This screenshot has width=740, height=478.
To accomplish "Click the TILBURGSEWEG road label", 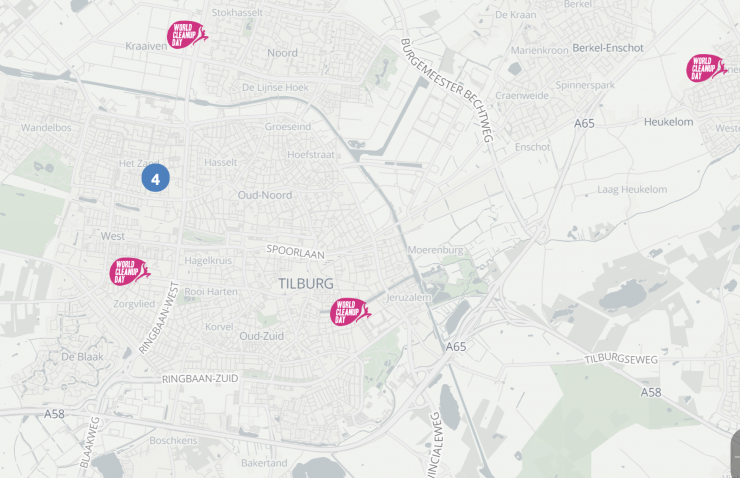I will 621,359.
